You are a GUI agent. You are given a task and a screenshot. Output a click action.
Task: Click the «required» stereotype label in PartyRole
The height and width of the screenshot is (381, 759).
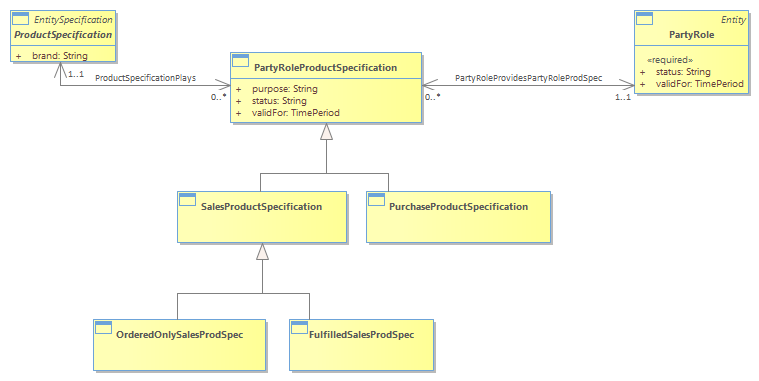pos(670,60)
